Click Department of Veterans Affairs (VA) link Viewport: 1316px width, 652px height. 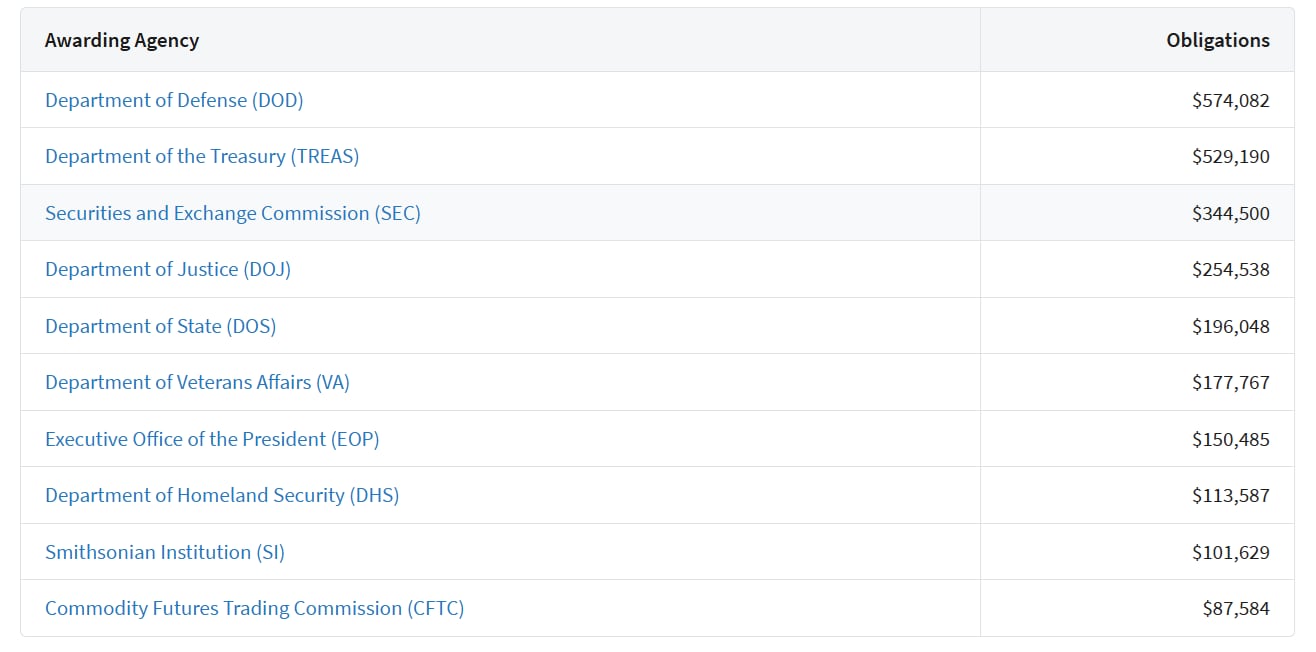(197, 382)
